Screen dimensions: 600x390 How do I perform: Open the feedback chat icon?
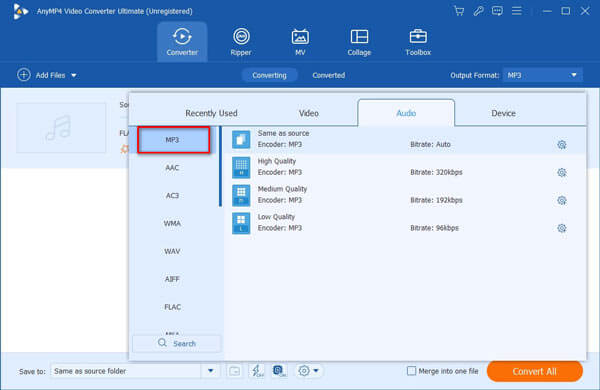[497, 11]
